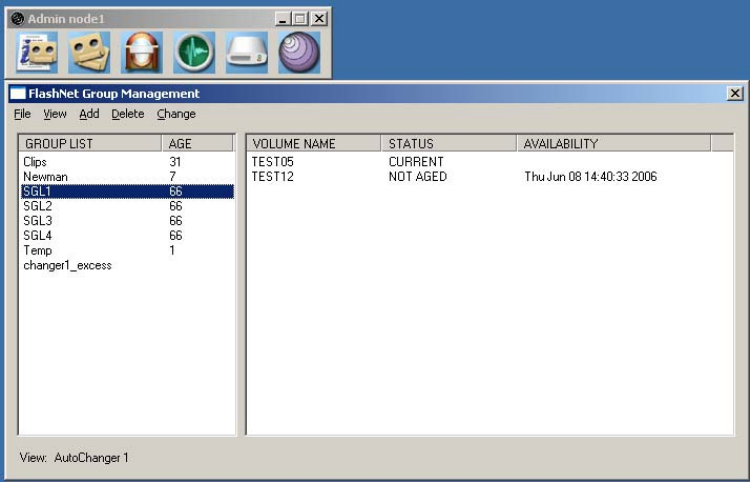Close the Admin node1 window
750x482 pixels.
click(319, 19)
